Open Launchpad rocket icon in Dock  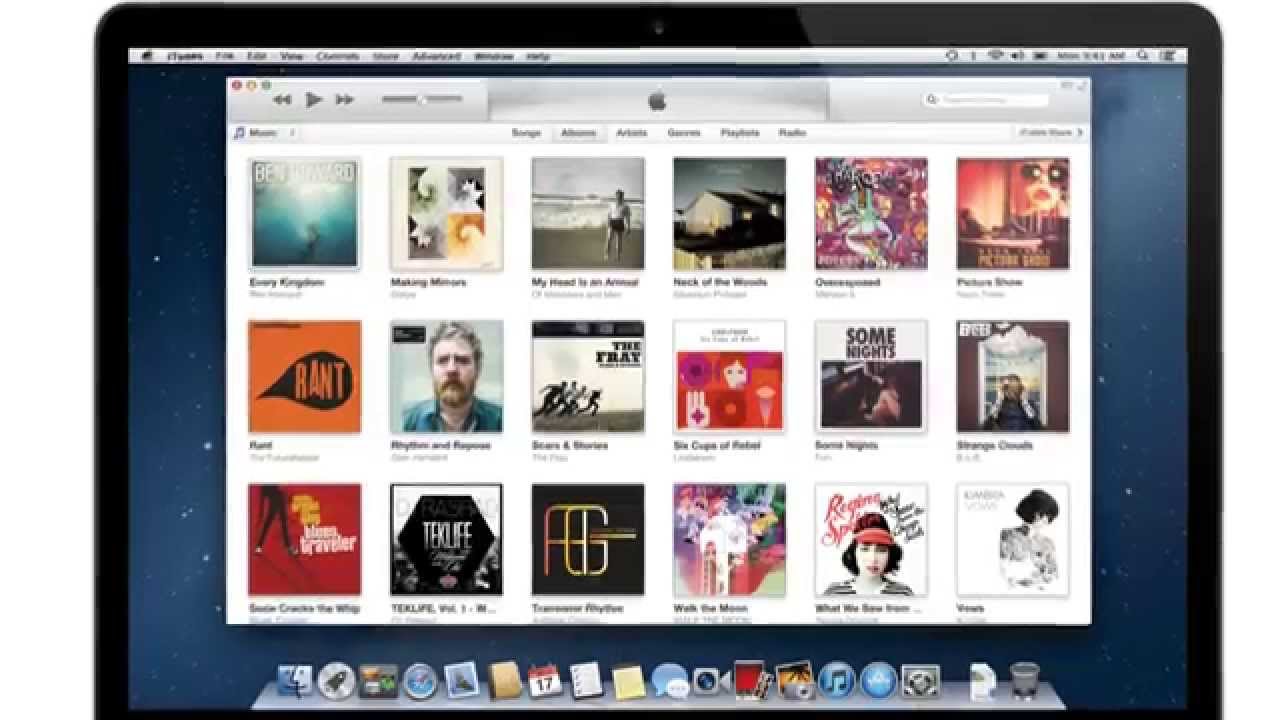[x=336, y=681]
